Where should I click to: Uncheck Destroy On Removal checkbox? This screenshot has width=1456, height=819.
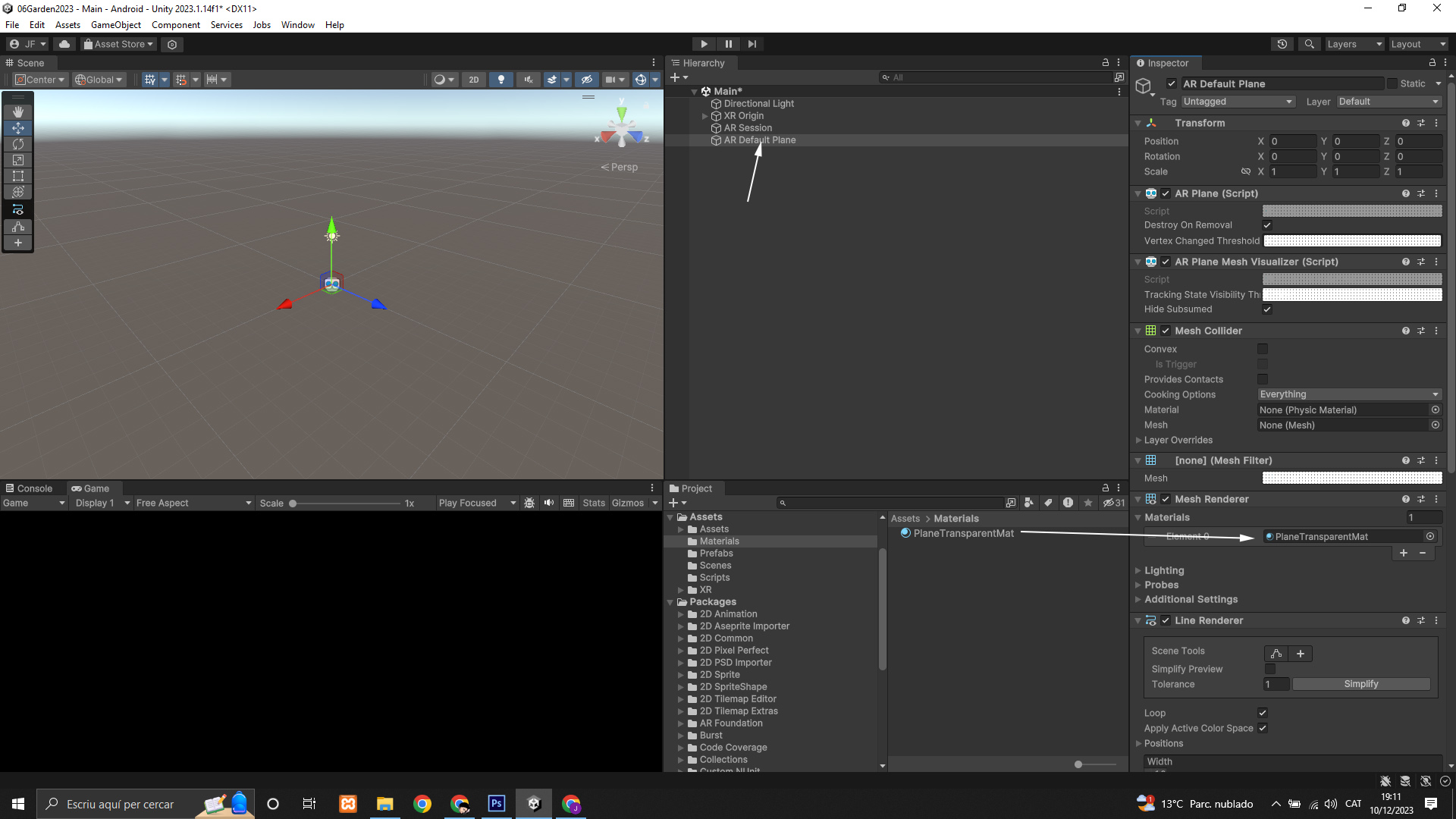pyautogui.click(x=1266, y=225)
